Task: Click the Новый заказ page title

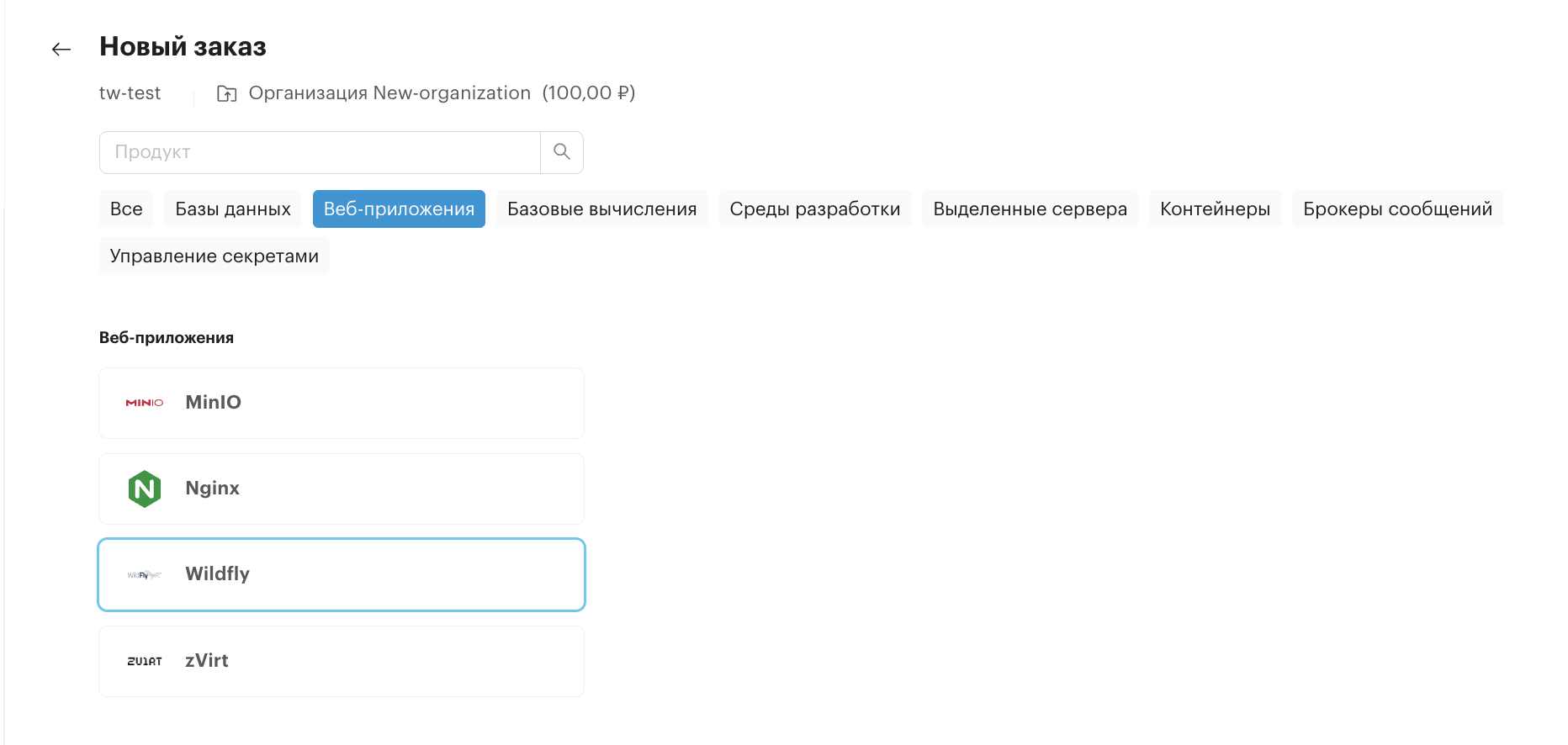Action: (183, 47)
